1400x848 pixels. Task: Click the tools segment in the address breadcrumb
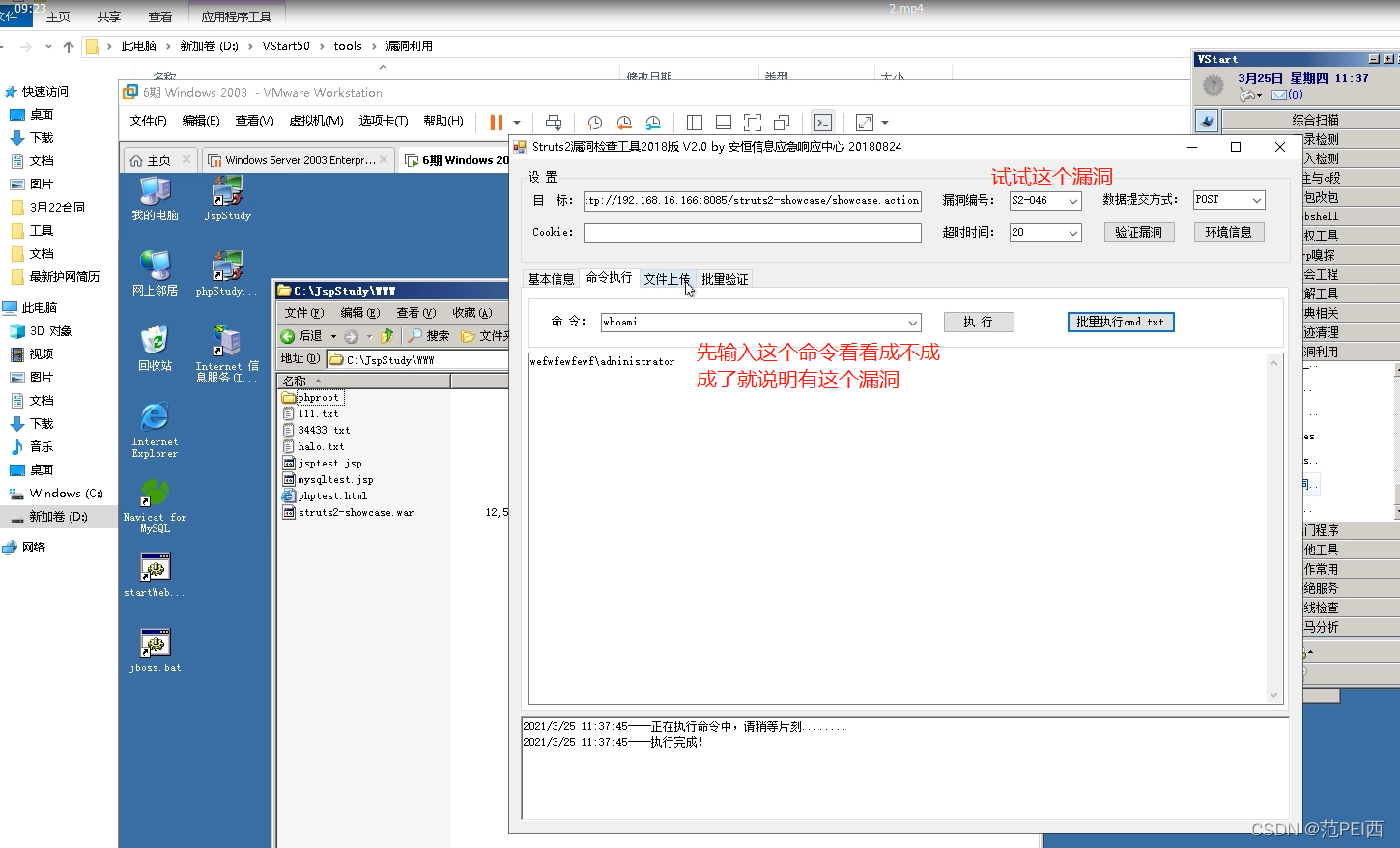(x=348, y=46)
